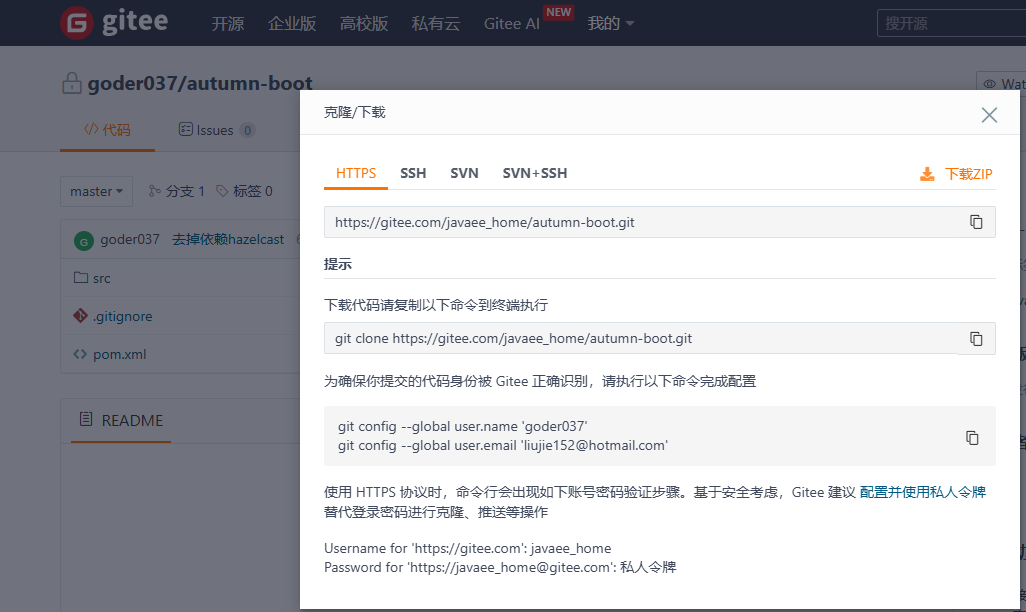The image size is (1026, 612).
Task: Open 私有云 in the top navigation
Action: point(436,24)
